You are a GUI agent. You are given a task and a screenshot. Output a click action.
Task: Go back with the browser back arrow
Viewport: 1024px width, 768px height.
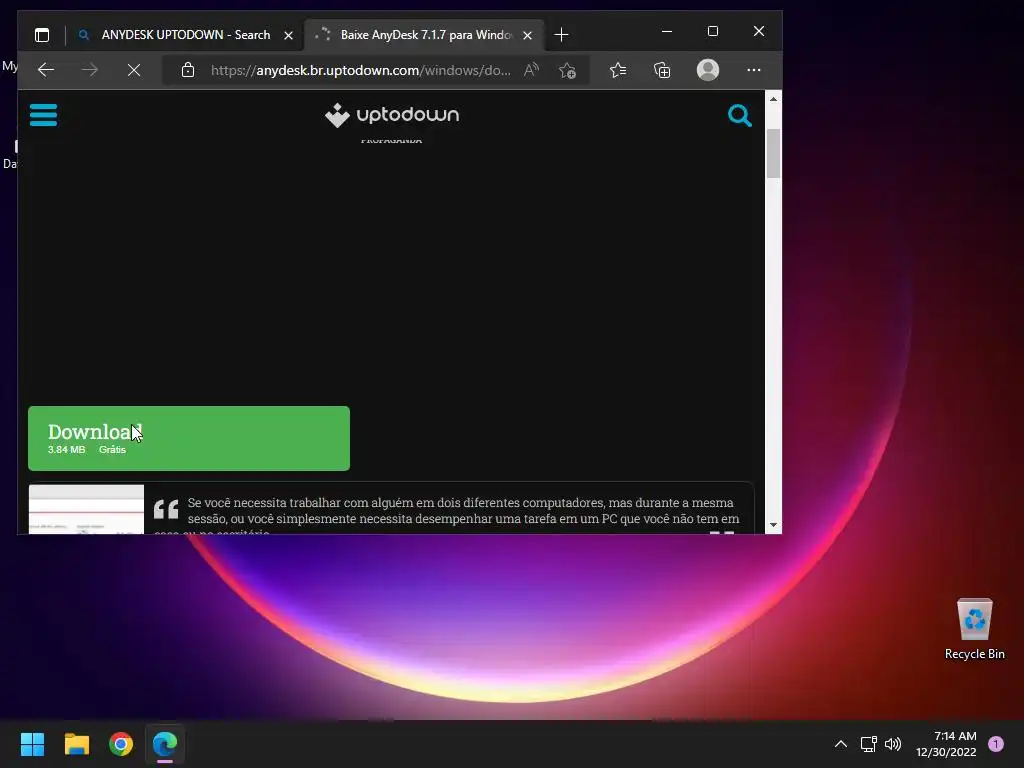tap(46, 70)
